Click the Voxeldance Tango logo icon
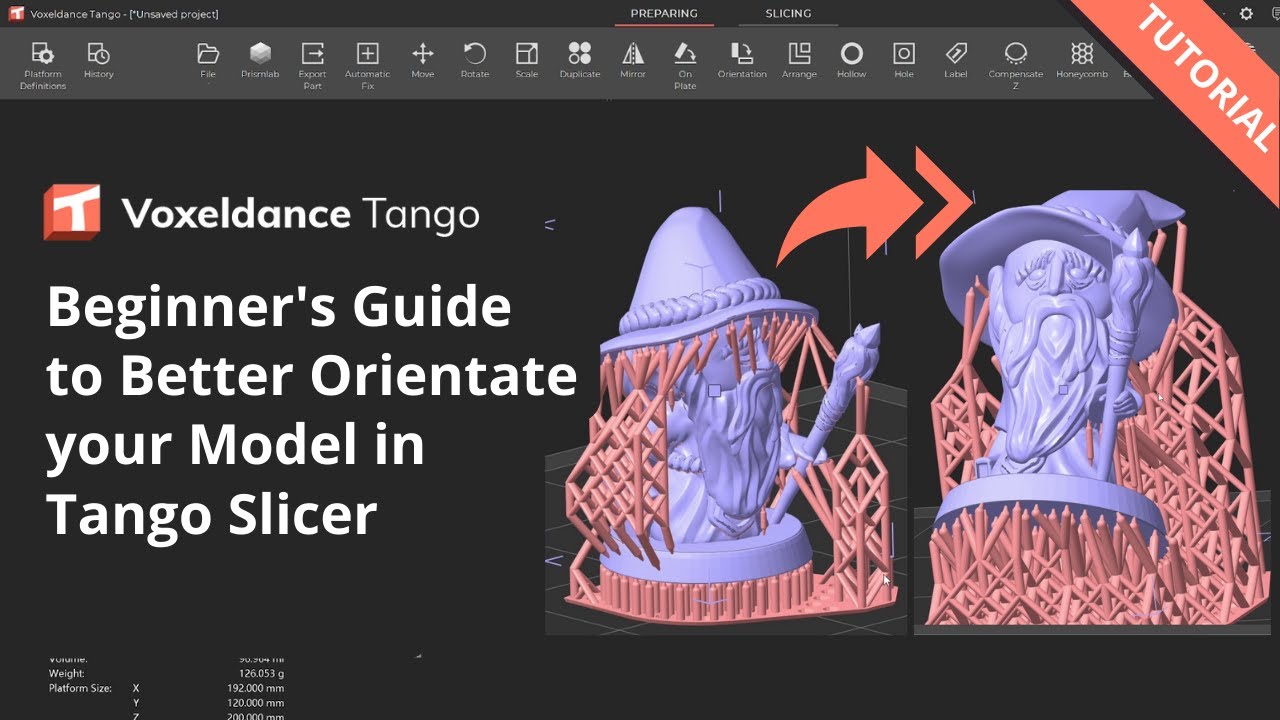1280x720 pixels. [x=72, y=212]
